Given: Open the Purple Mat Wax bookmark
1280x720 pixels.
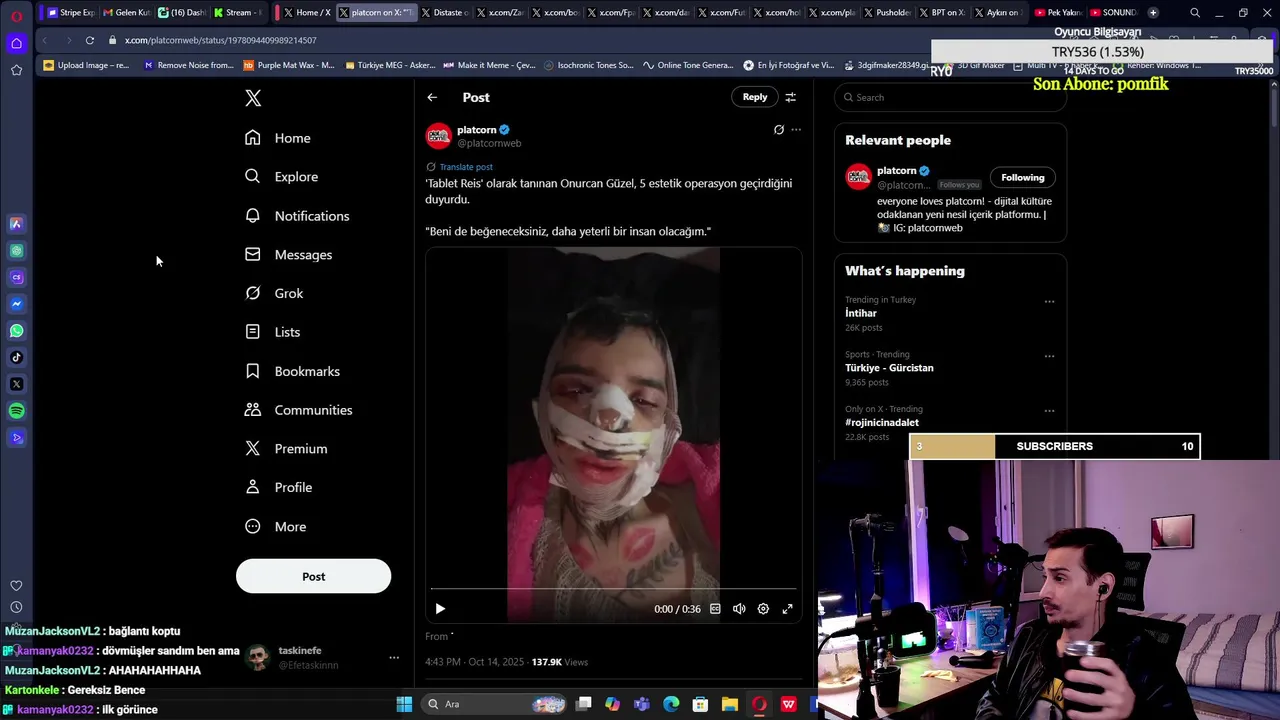Looking at the screenshot, I should pos(289,65).
